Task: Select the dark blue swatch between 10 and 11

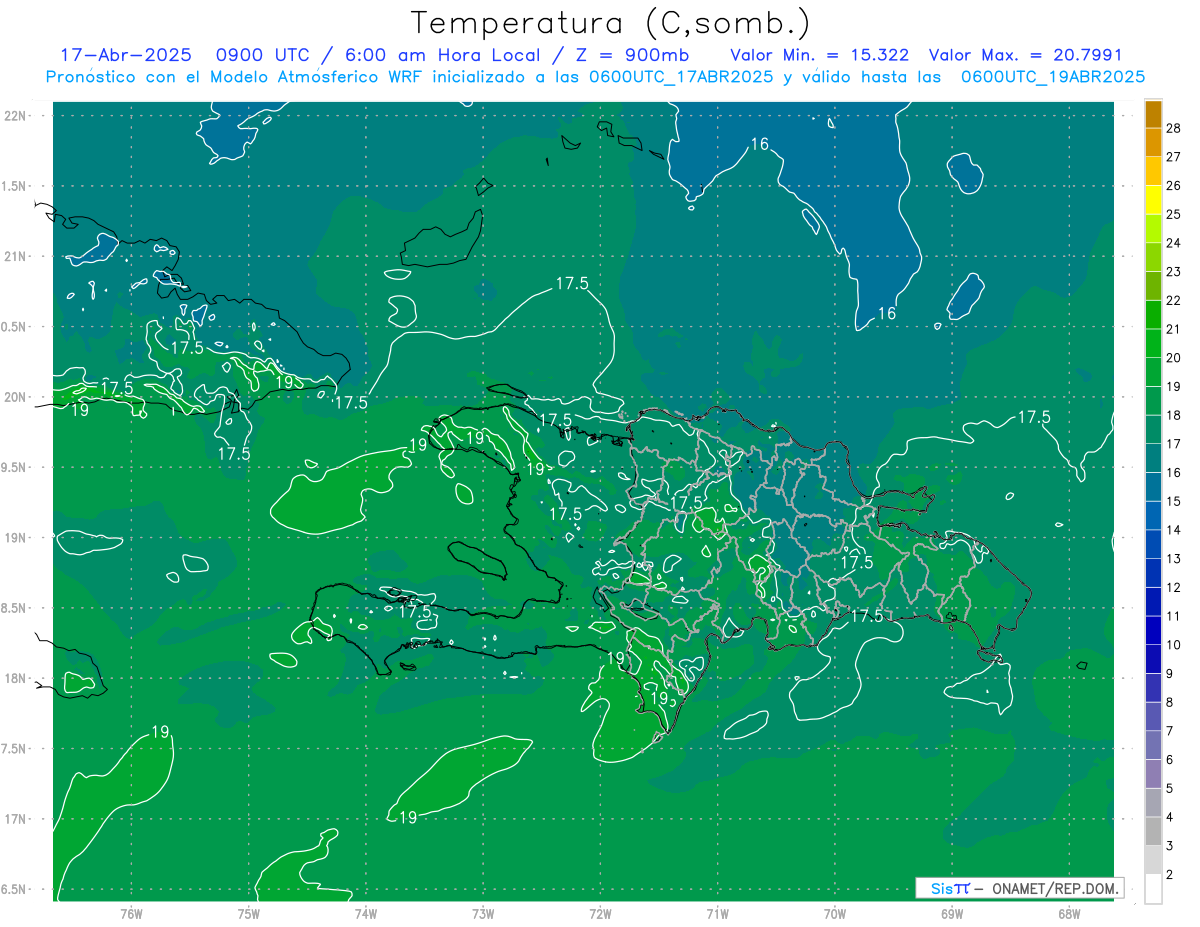Action: pyautogui.click(x=1153, y=631)
